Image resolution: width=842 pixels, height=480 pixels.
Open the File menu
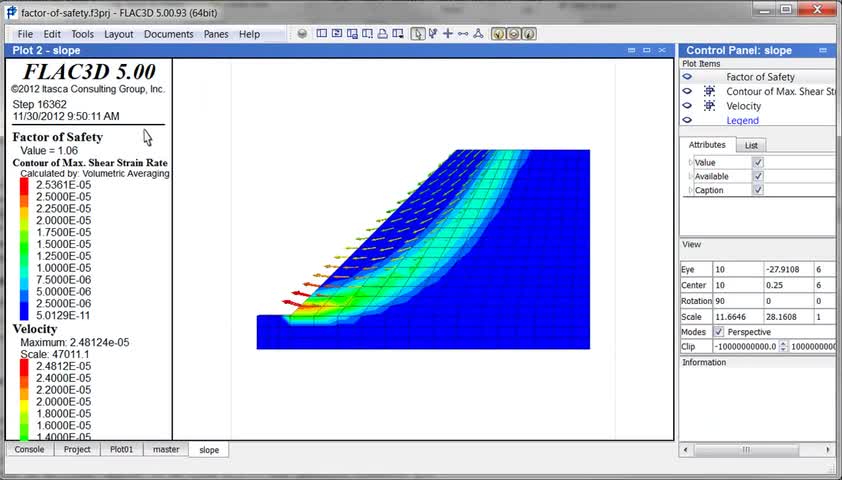25,34
